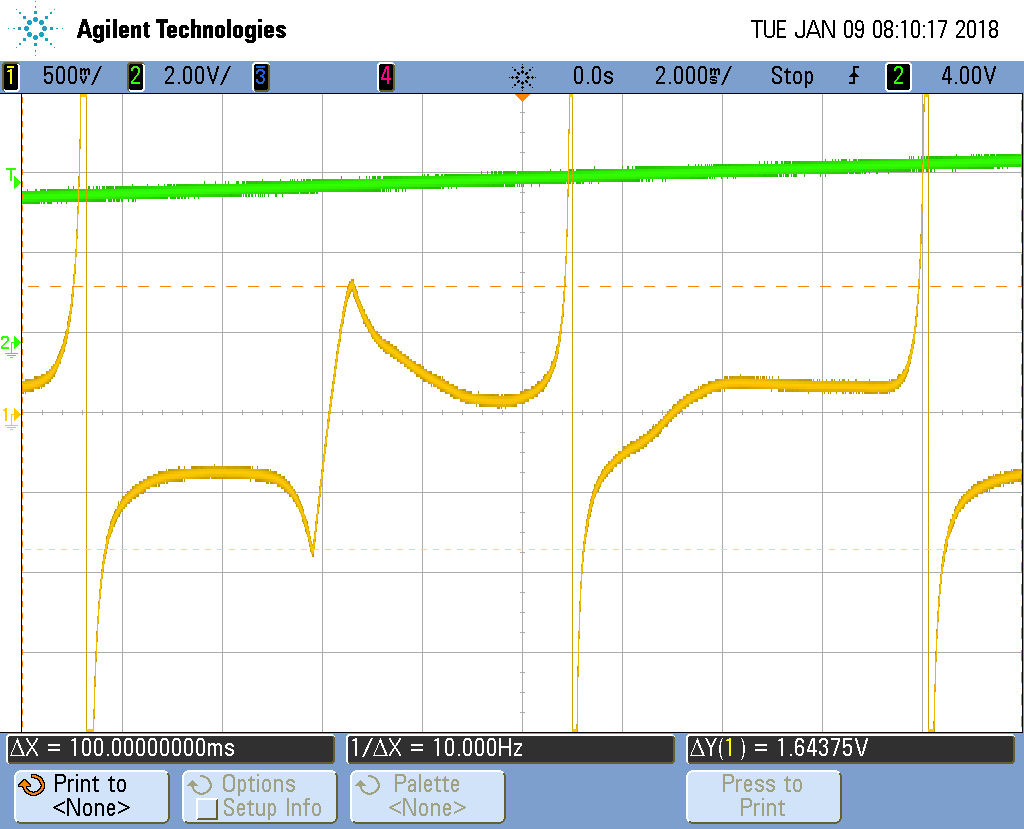
Task: Select the green channel 2 badge
Action: pos(135,76)
